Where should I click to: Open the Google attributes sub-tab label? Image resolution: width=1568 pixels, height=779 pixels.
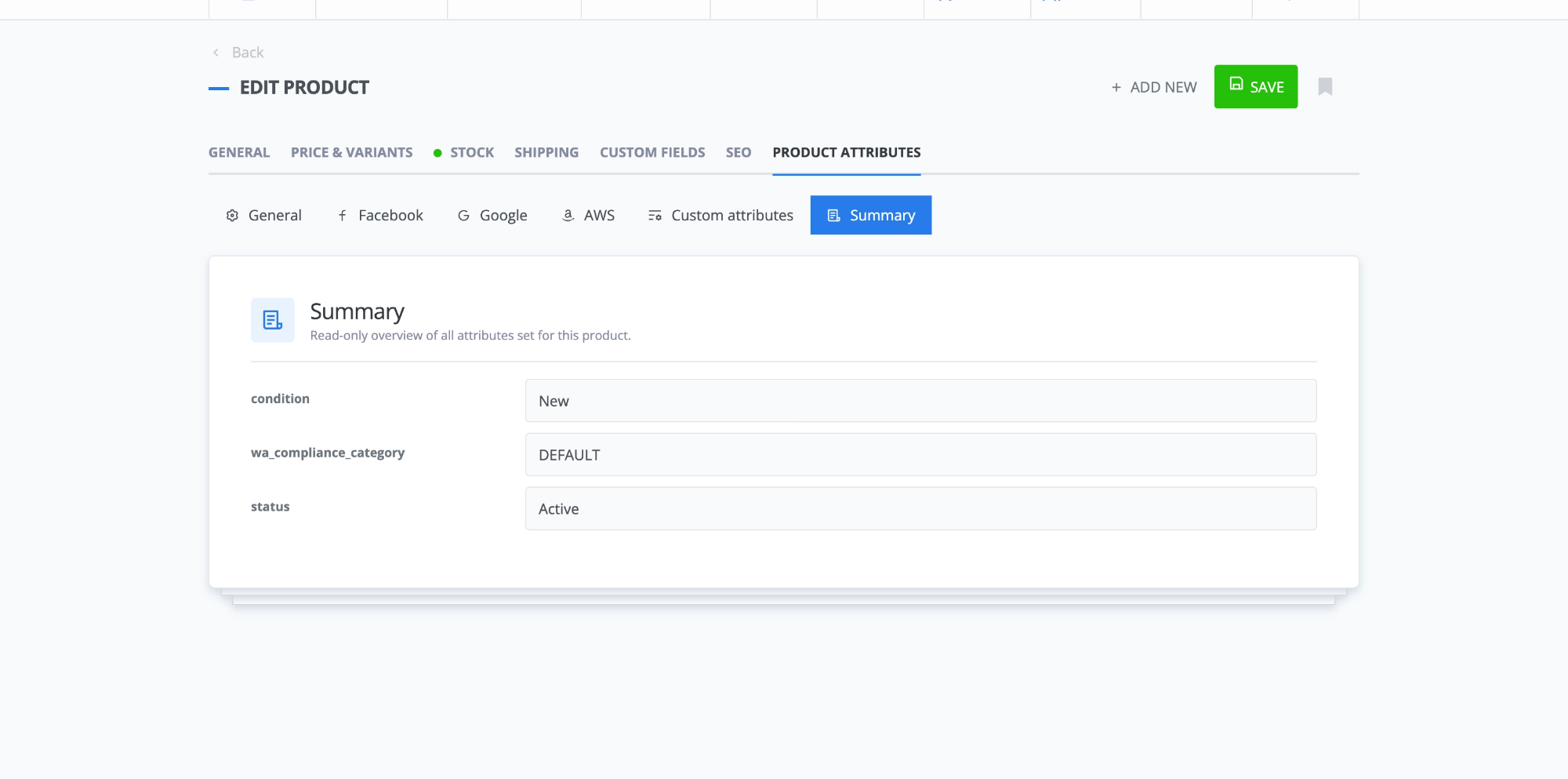503,216
